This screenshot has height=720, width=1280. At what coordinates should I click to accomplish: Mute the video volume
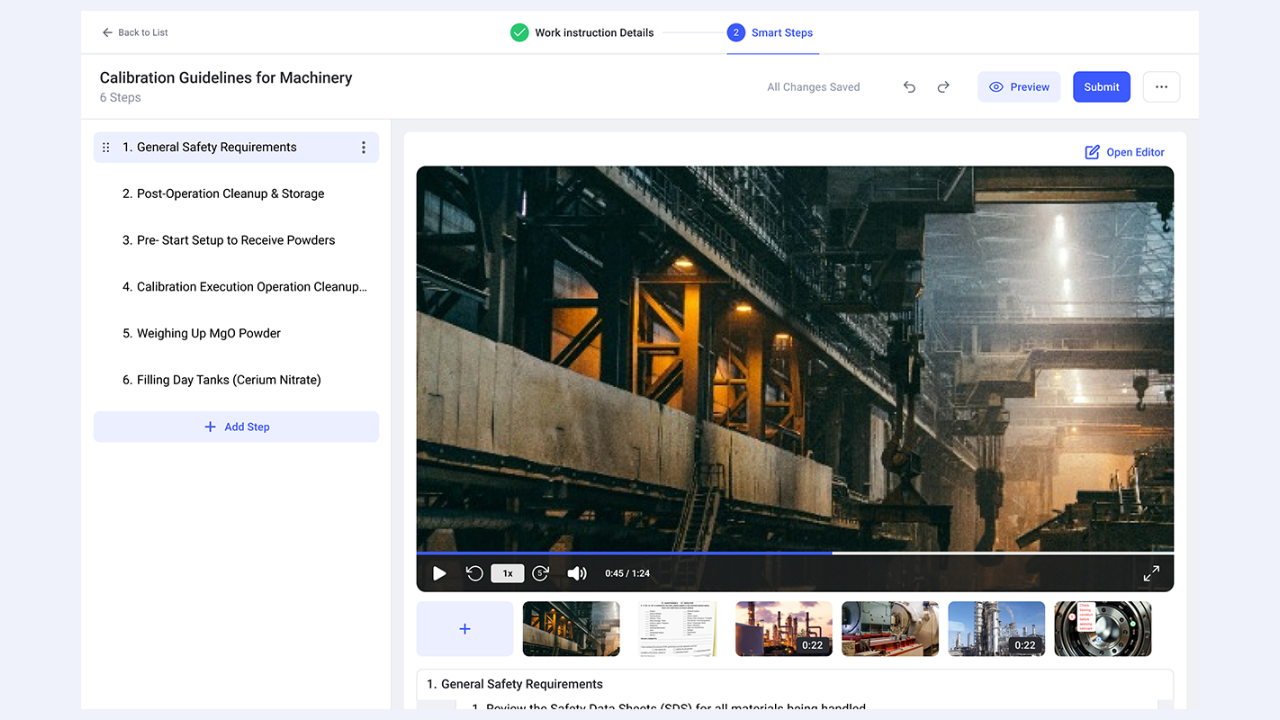click(x=577, y=573)
